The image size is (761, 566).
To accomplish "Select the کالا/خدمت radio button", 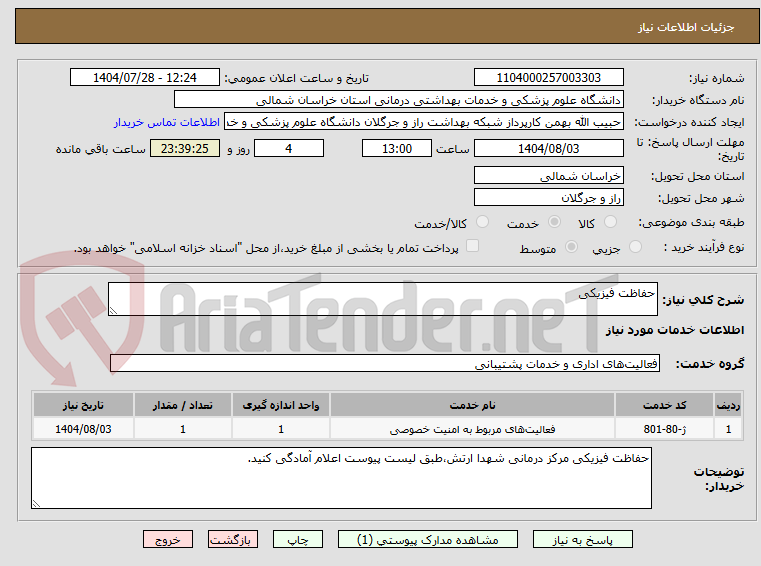I will pos(482,222).
